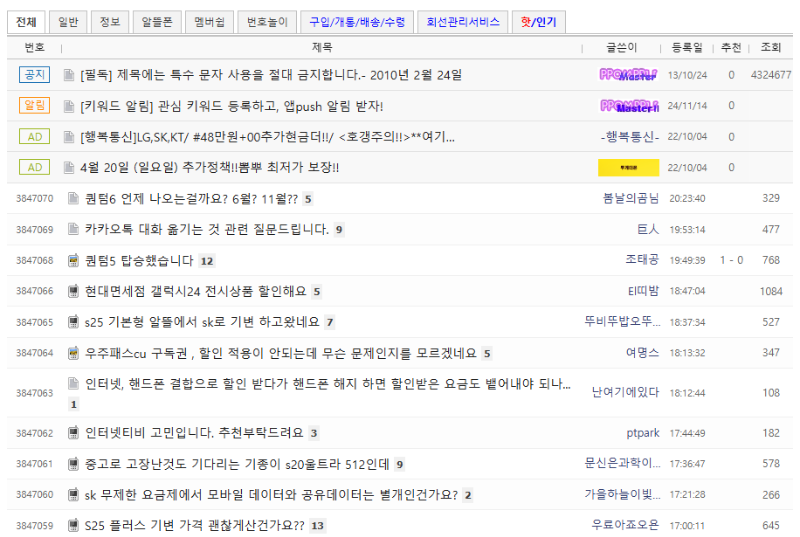Open sk 무제한 요금제 데이터 post
The image size is (800, 537).
(271, 495)
